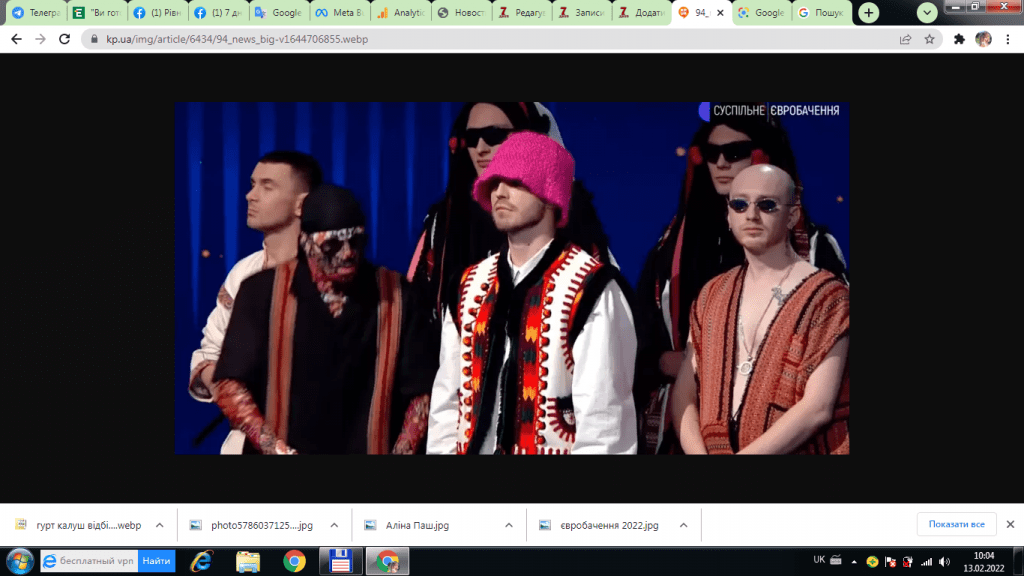Click the Показати все button
The image size is (1024, 576).
(956, 525)
